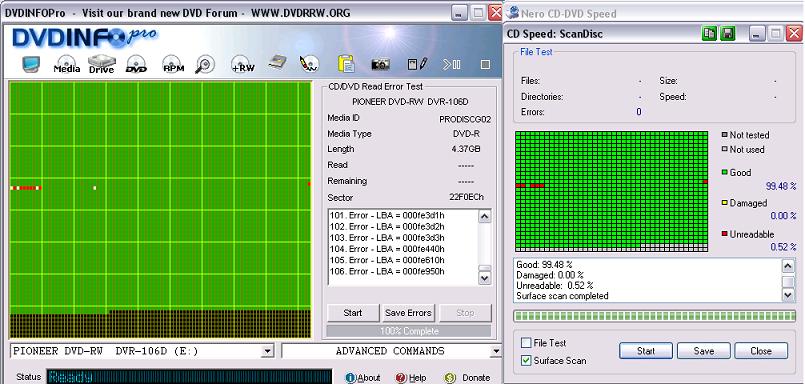Click error list scroll-down arrow
The height and width of the screenshot is (384, 805).
(x=485, y=278)
